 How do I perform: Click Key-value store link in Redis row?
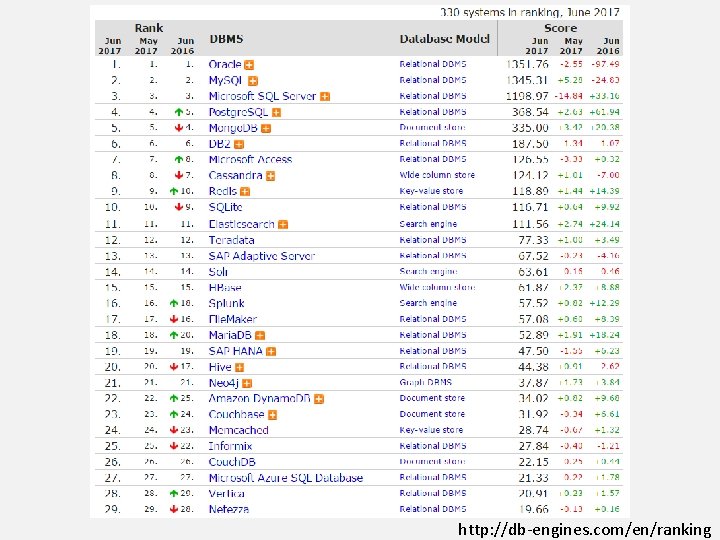[431, 191]
